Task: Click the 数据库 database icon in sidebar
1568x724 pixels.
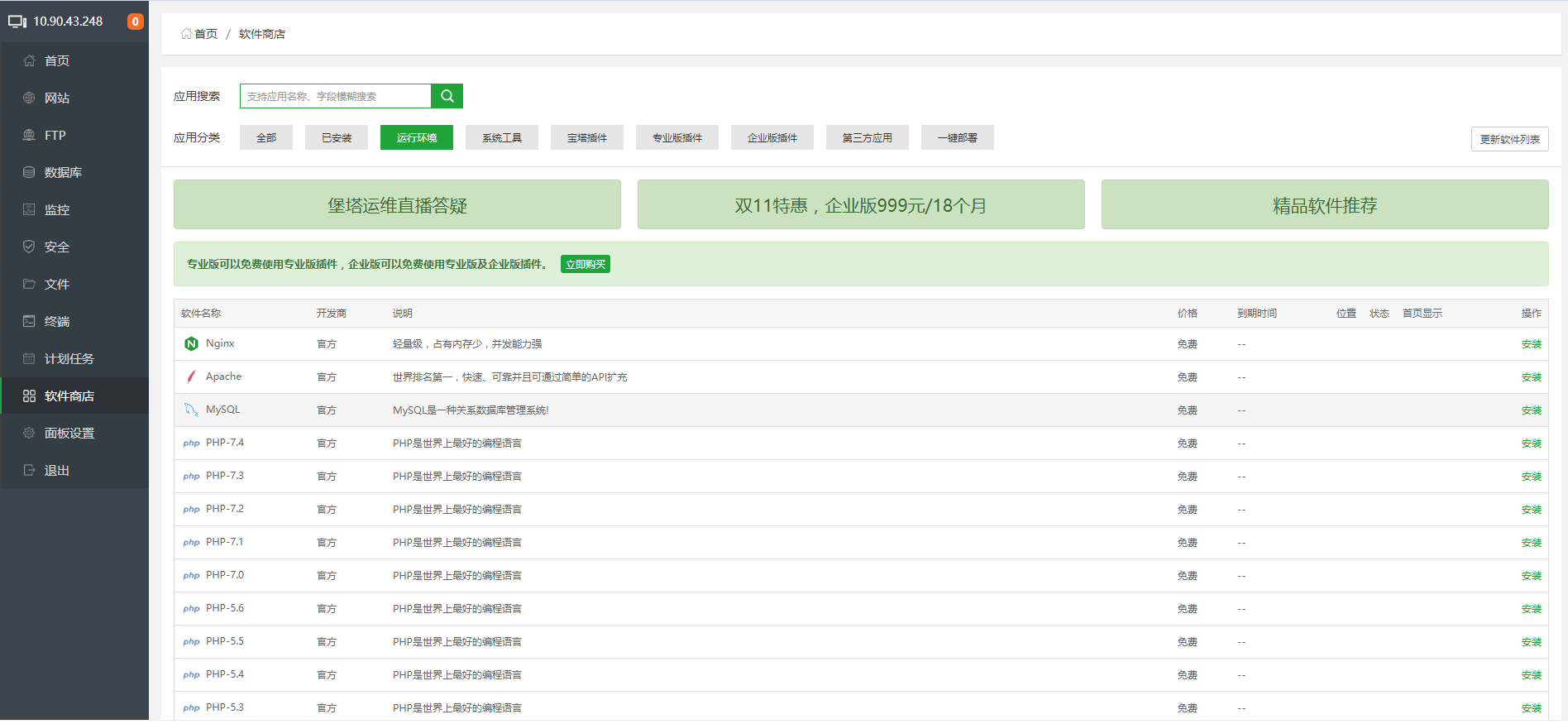Action: (29, 172)
